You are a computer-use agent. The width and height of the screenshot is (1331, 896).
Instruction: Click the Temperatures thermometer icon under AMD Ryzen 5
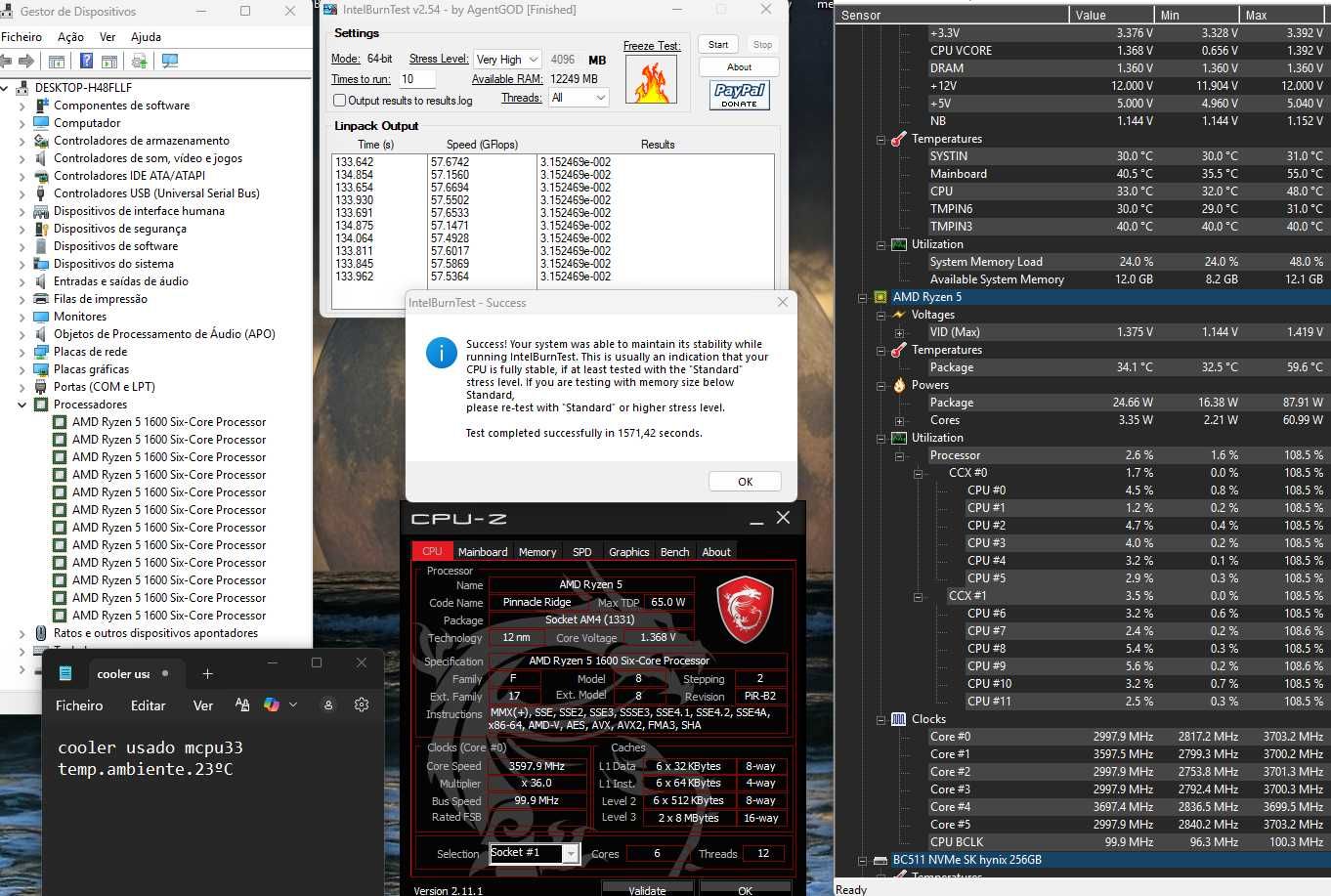coord(898,350)
